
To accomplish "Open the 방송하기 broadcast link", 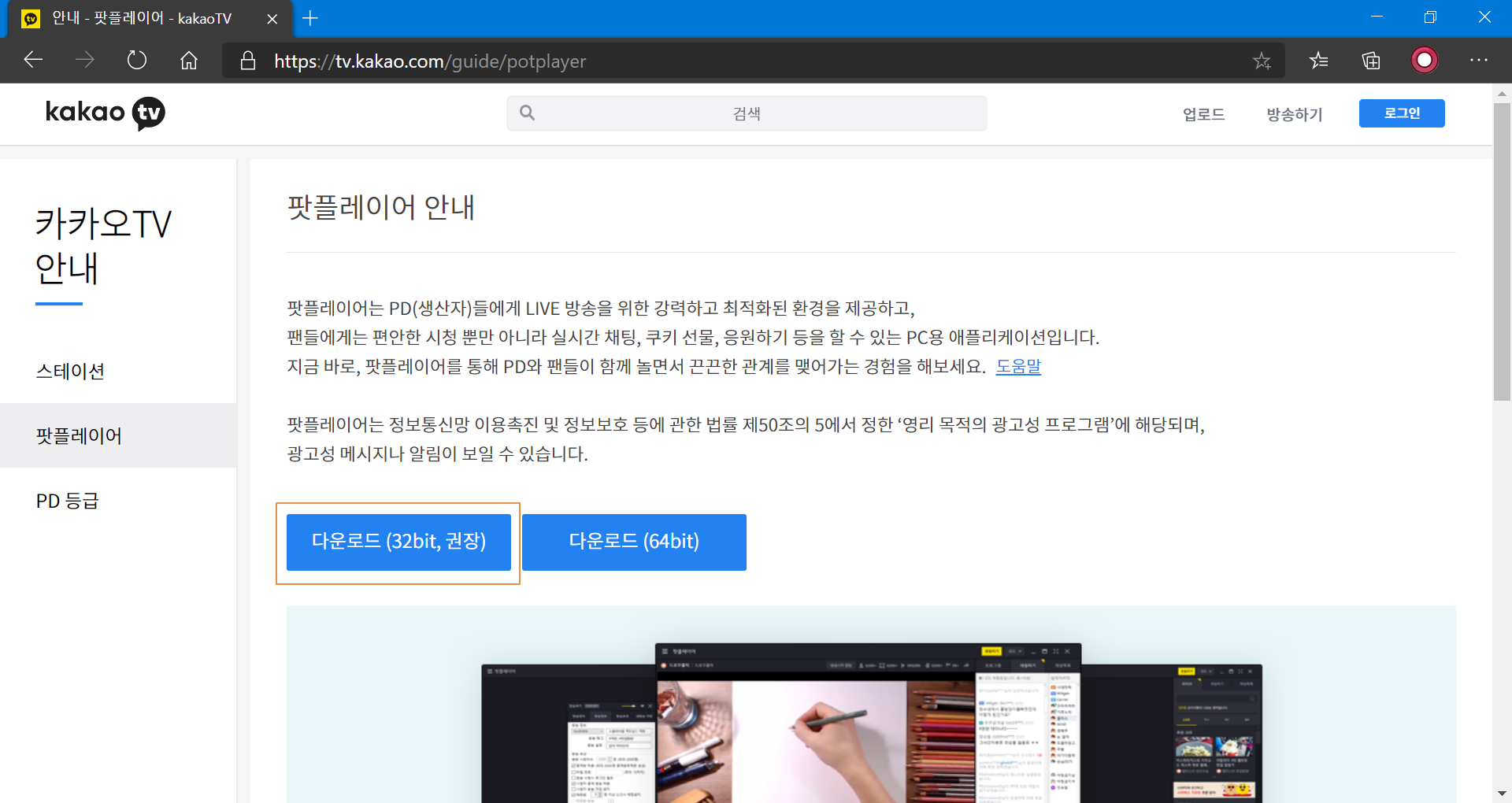I will [1294, 114].
